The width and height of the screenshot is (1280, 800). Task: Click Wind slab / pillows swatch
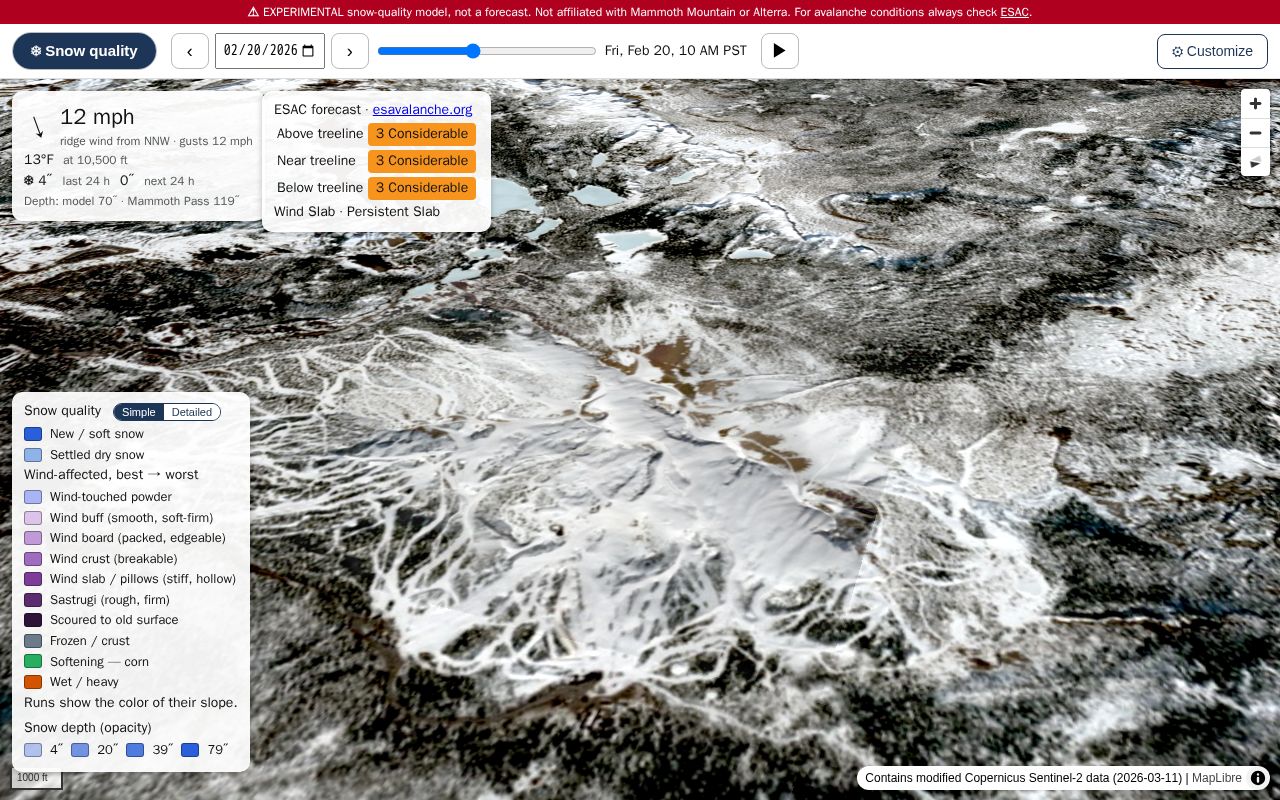click(x=33, y=579)
